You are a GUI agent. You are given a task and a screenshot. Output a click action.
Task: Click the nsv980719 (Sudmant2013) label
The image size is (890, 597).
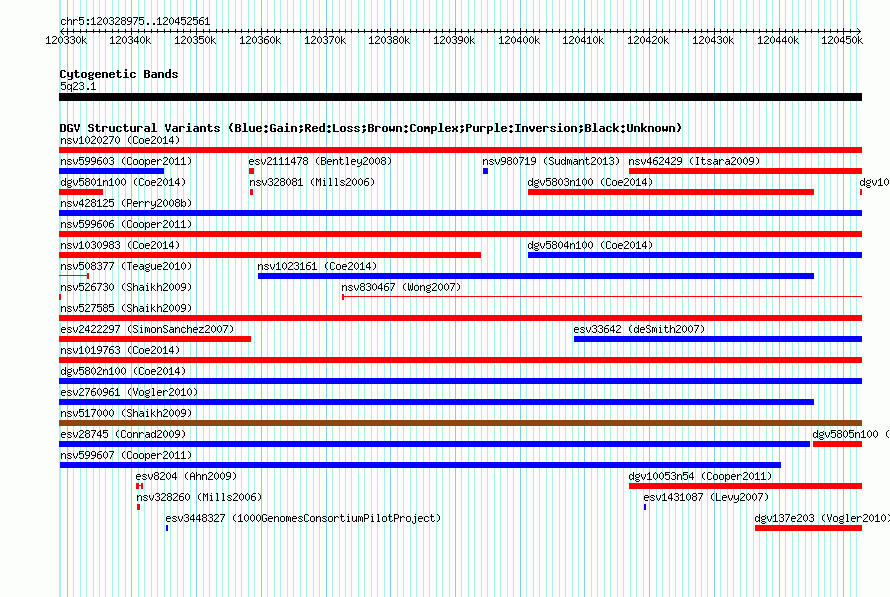pos(551,161)
